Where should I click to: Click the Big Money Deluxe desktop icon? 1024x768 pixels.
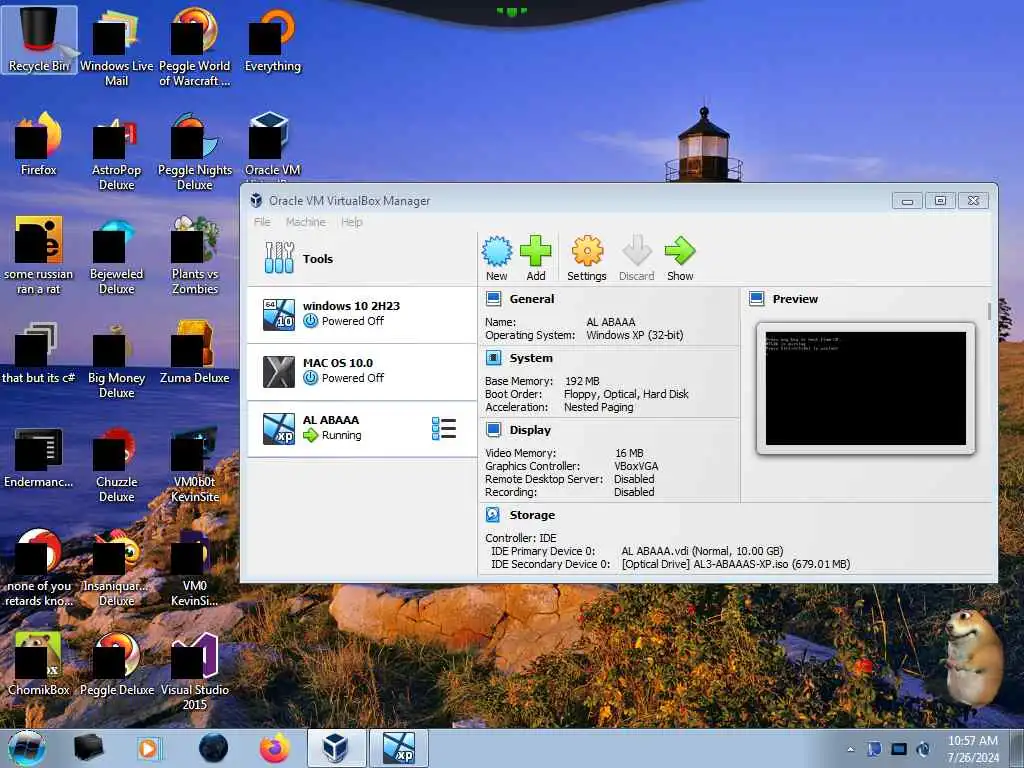[x=116, y=360]
